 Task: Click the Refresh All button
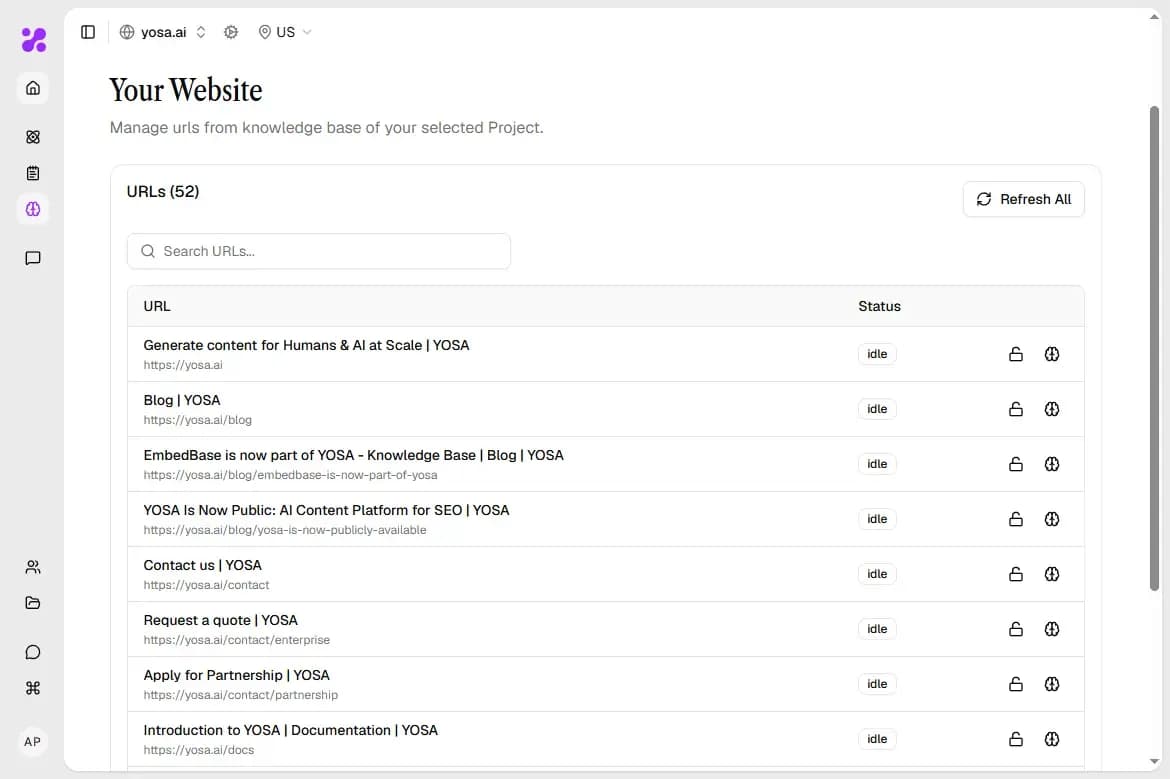[x=1024, y=199]
